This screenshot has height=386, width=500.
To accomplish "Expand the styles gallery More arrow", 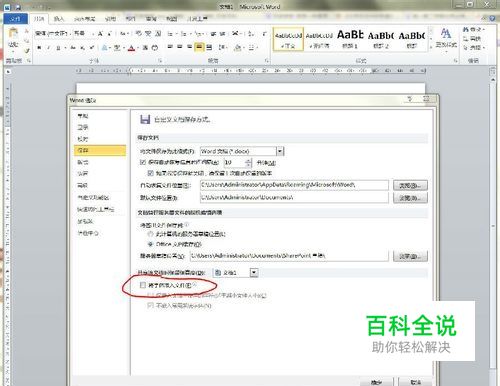I will point(430,47).
